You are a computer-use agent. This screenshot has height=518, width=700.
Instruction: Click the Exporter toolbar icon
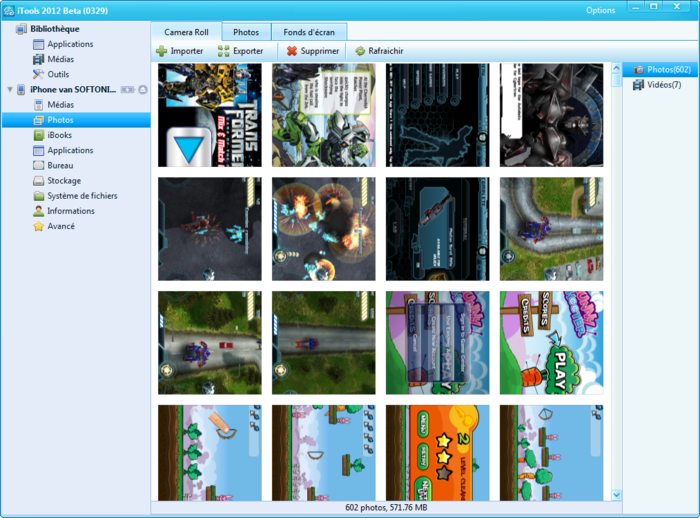[223, 51]
